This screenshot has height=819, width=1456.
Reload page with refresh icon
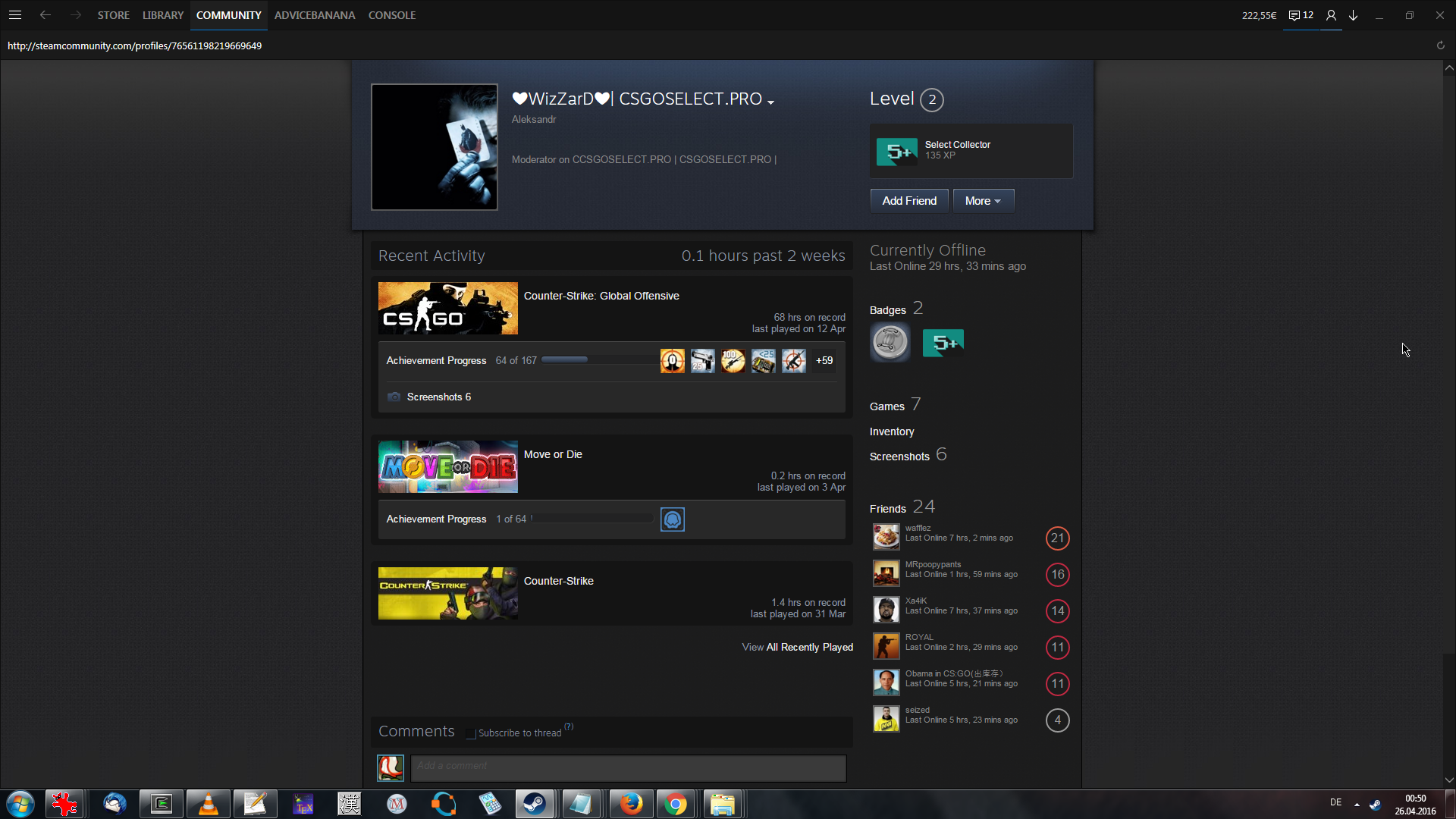pos(1440,45)
